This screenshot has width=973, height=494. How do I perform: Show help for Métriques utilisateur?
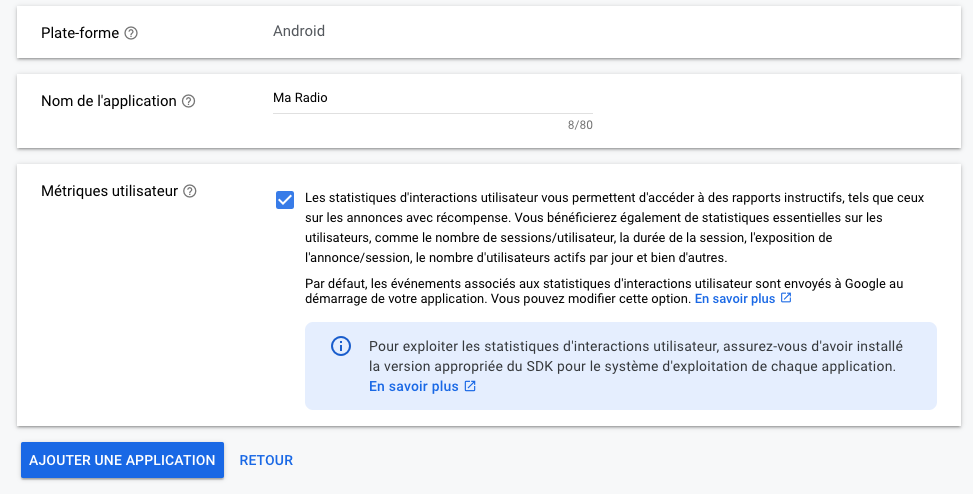[190, 191]
